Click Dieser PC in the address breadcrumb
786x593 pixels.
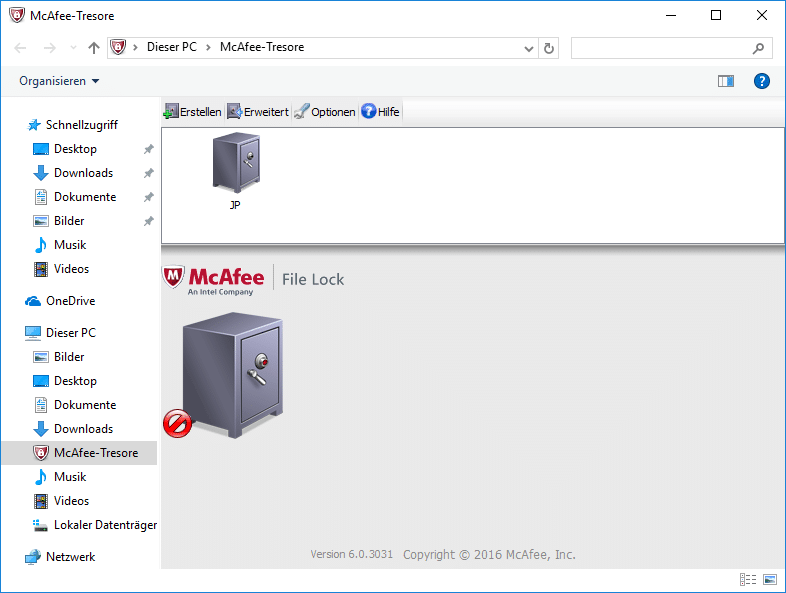click(171, 47)
